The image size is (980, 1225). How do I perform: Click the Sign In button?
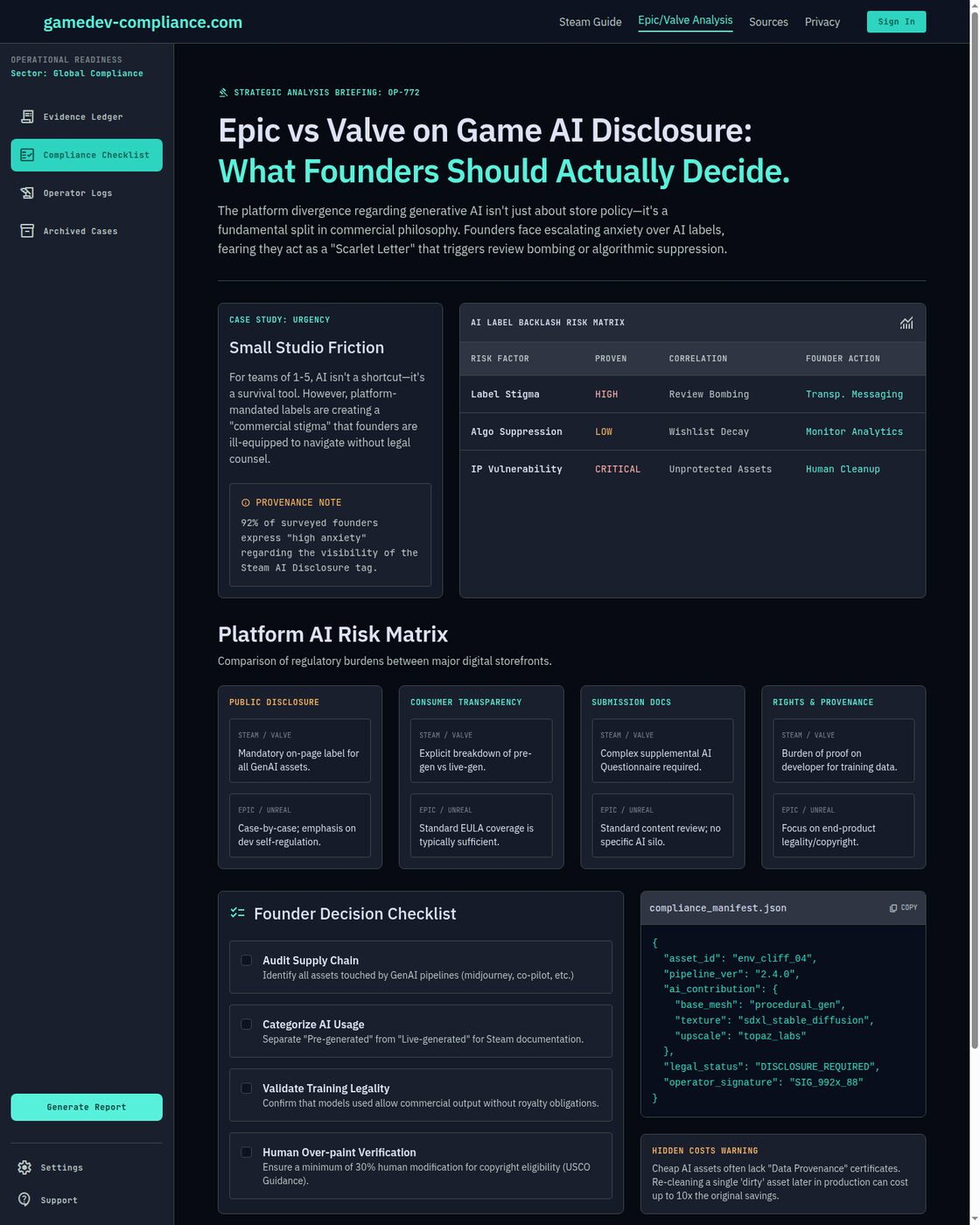tap(896, 22)
